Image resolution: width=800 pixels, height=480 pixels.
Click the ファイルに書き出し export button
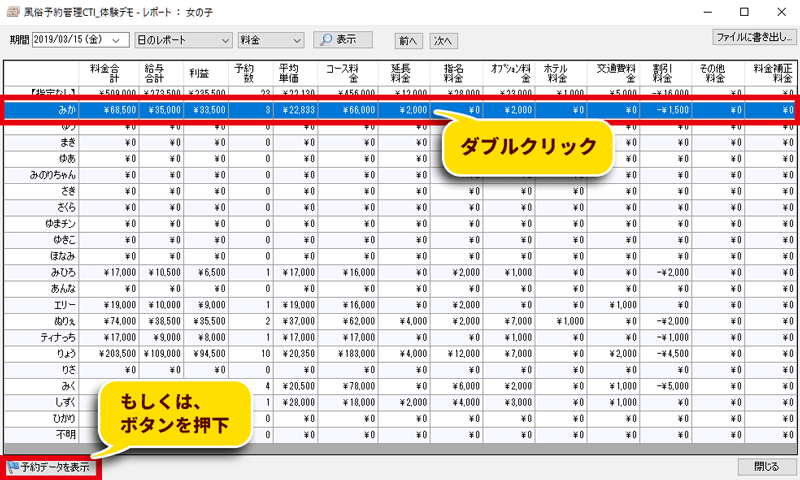click(753, 37)
